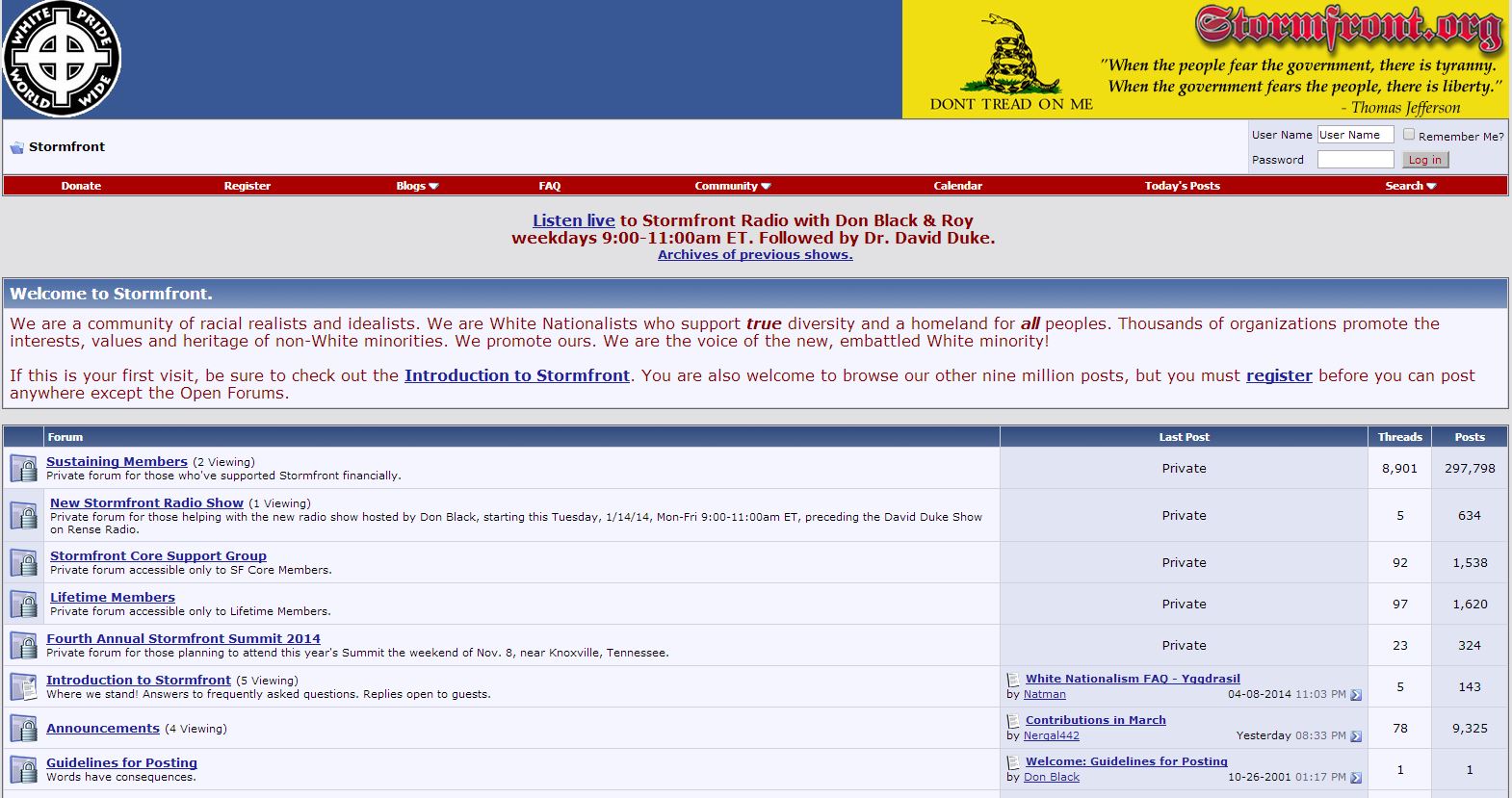View Nergal442's profile

1052,735
